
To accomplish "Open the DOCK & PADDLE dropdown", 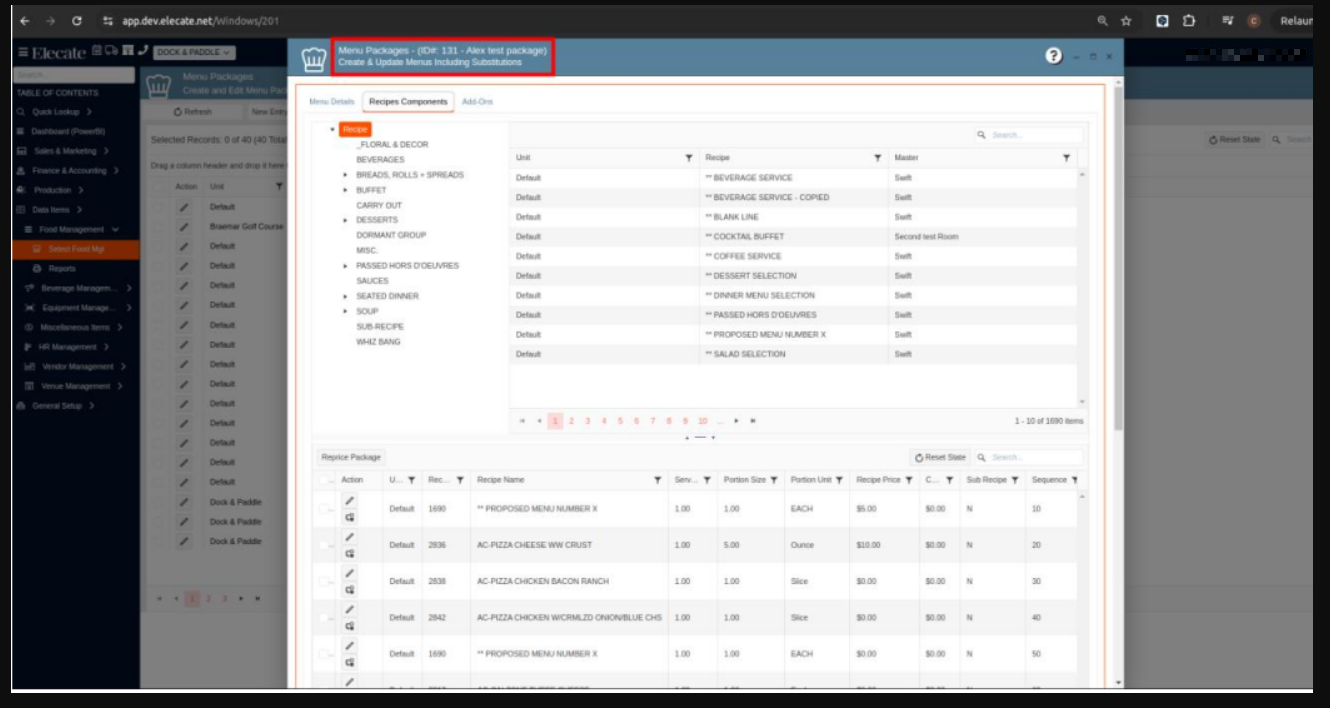I will [x=194, y=52].
